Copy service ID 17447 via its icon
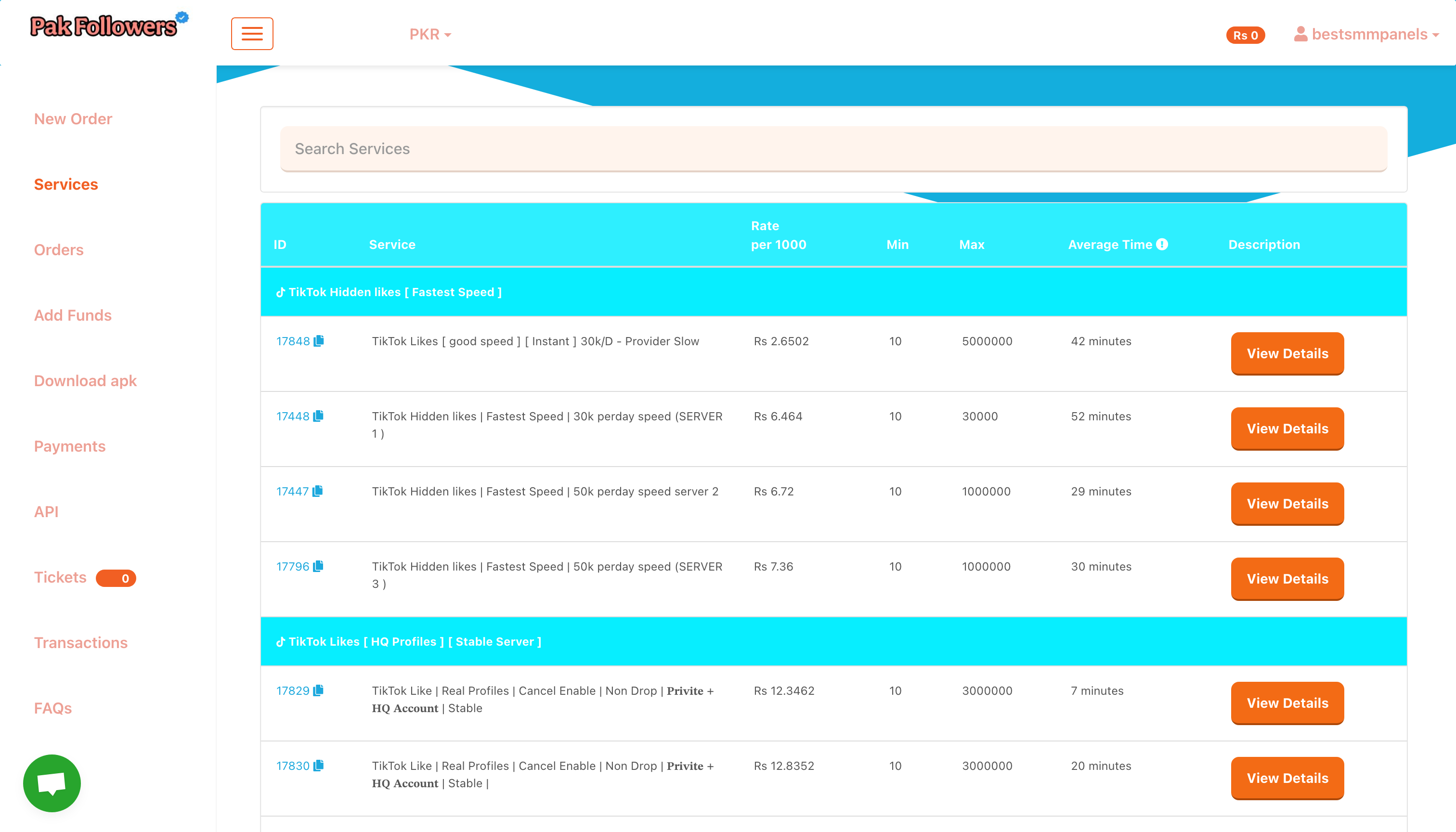1456x832 pixels. coord(318,491)
